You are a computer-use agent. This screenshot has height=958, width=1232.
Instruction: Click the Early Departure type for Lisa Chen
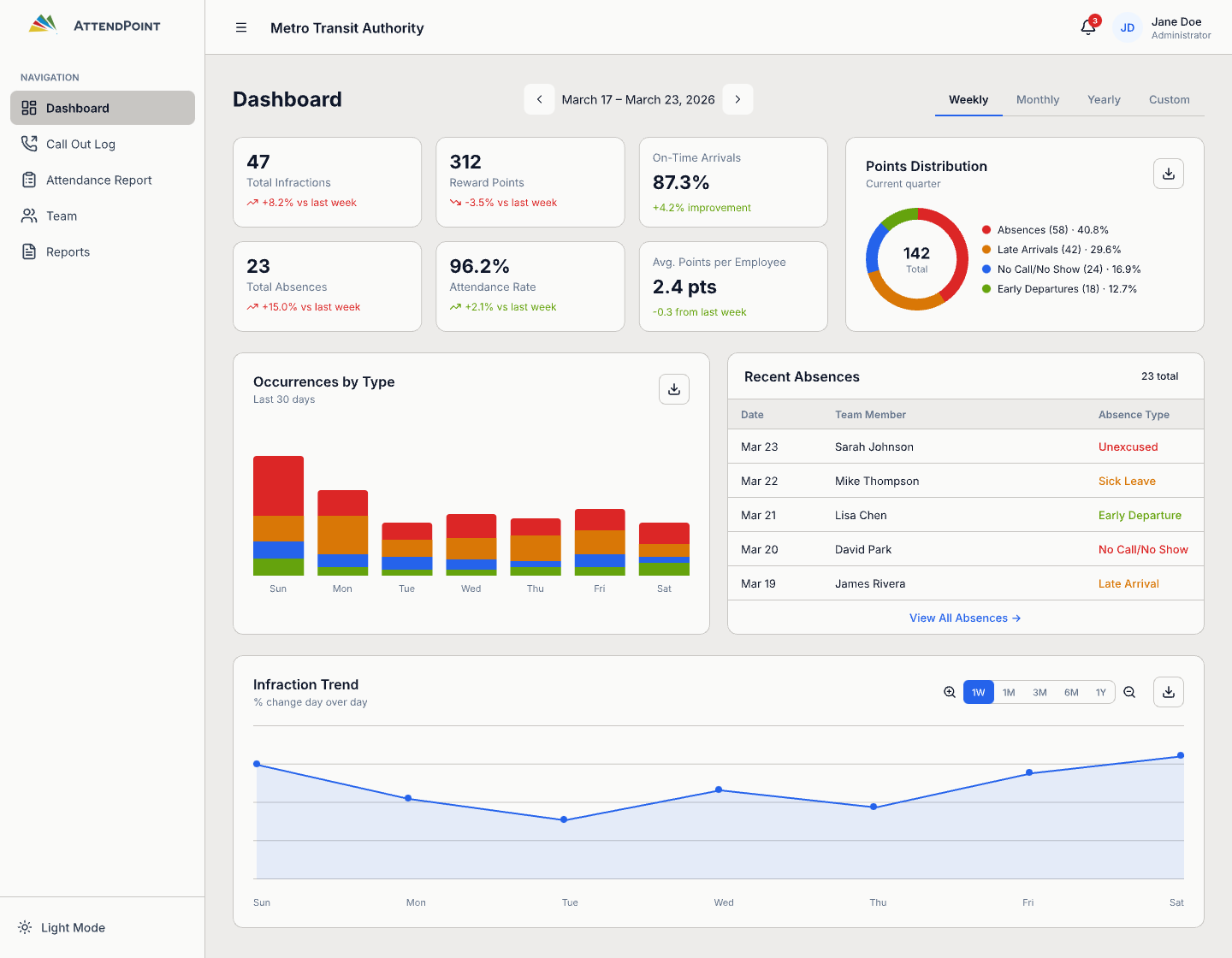[x=1140, y=515]
